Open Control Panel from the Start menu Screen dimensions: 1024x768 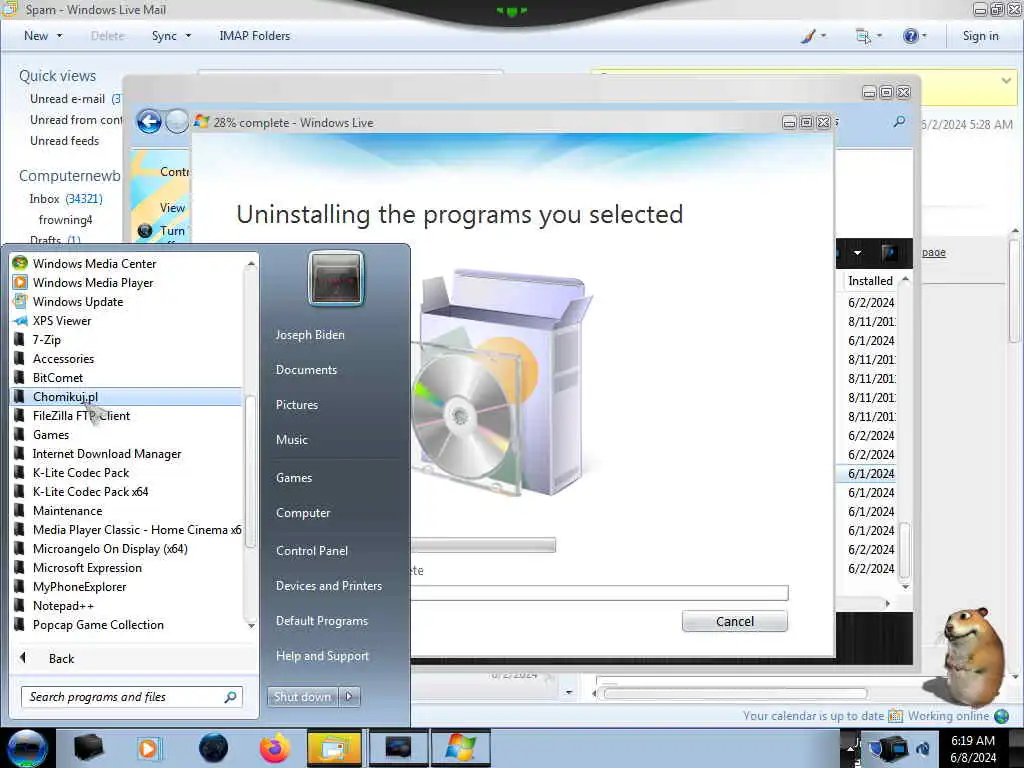pos(312,551)
